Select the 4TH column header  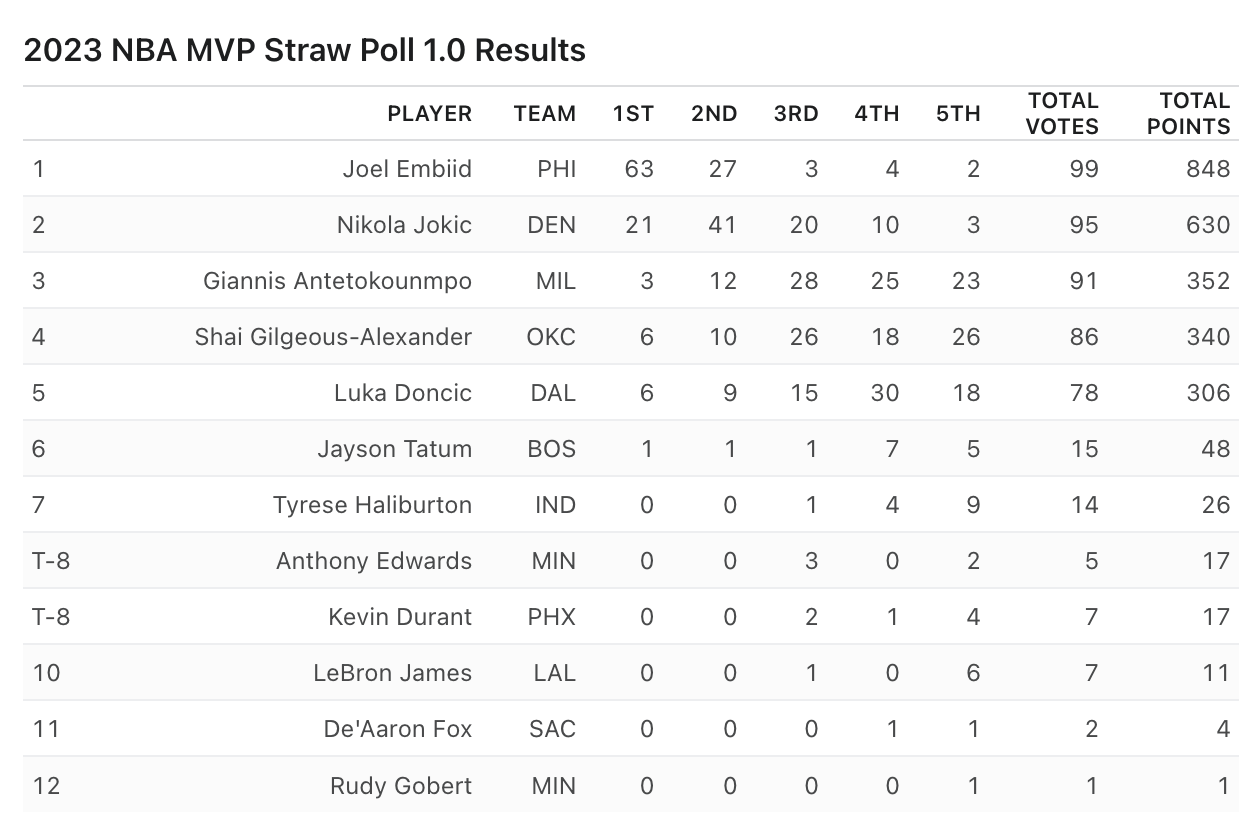tap(877, 114)
